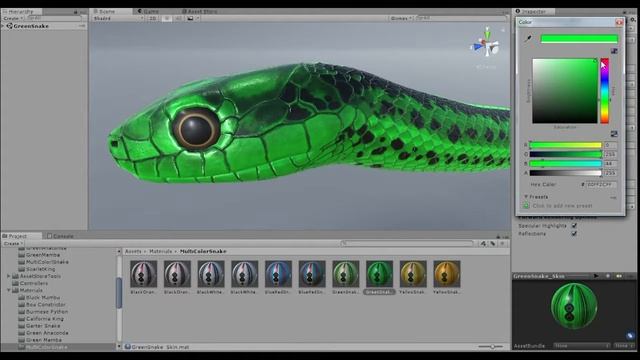Pick a color with the eyedropper tool
Screen dimensions: 640x360
click(x=528, y=39)
